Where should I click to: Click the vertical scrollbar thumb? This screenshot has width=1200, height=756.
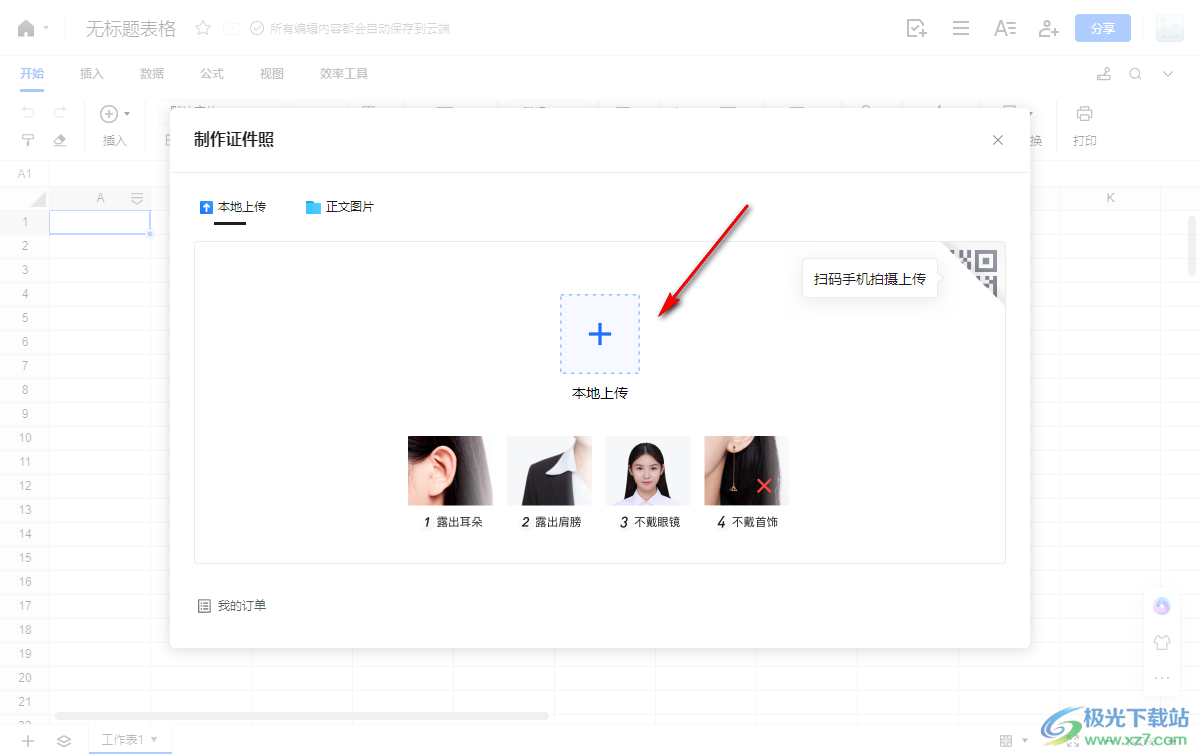[1192, 245]
